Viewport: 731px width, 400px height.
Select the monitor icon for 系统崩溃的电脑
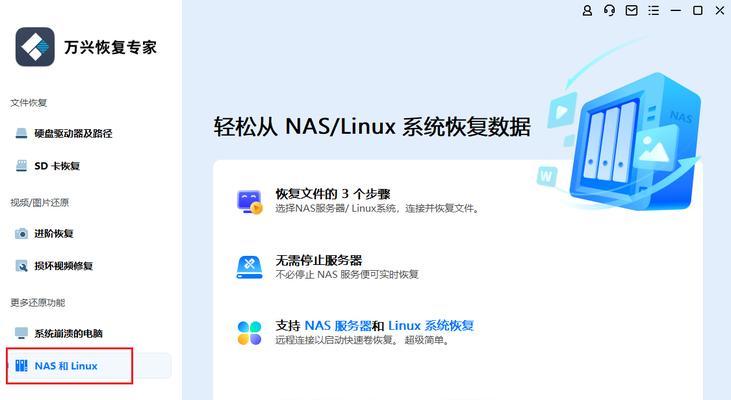pos(21,333)
